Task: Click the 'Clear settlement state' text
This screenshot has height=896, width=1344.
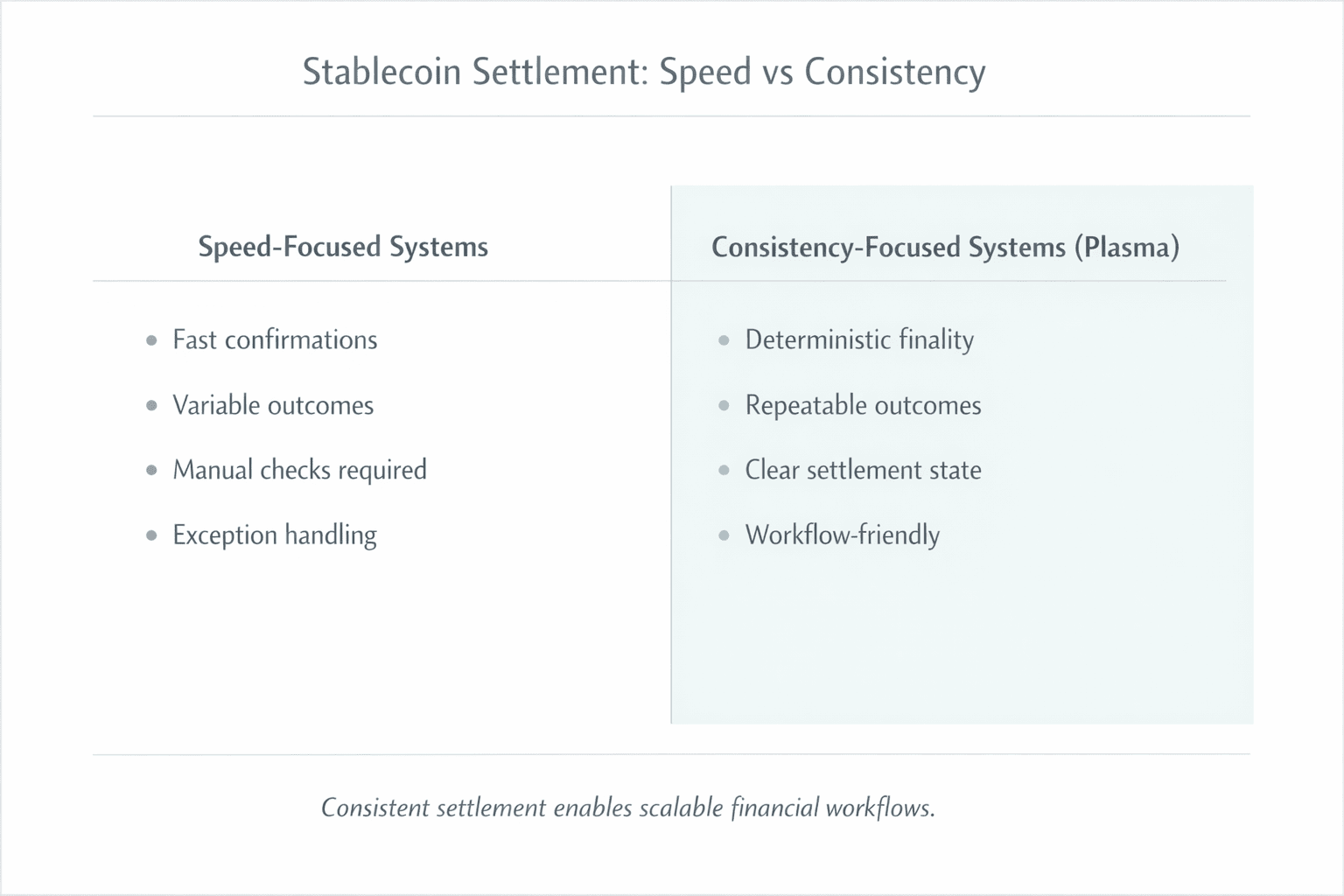Action: pos(864,470)
